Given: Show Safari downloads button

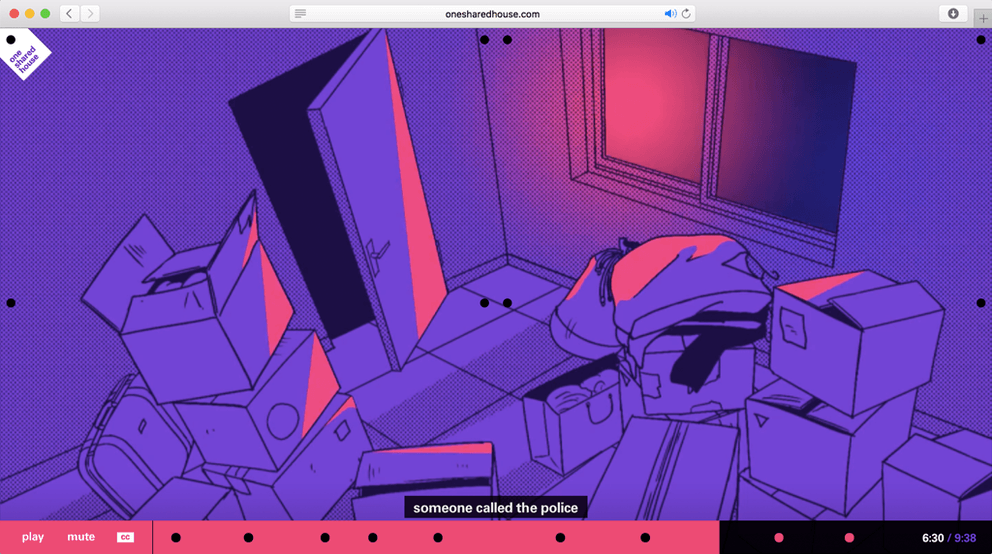Looking at the screenshot, I should pos(953,13).
